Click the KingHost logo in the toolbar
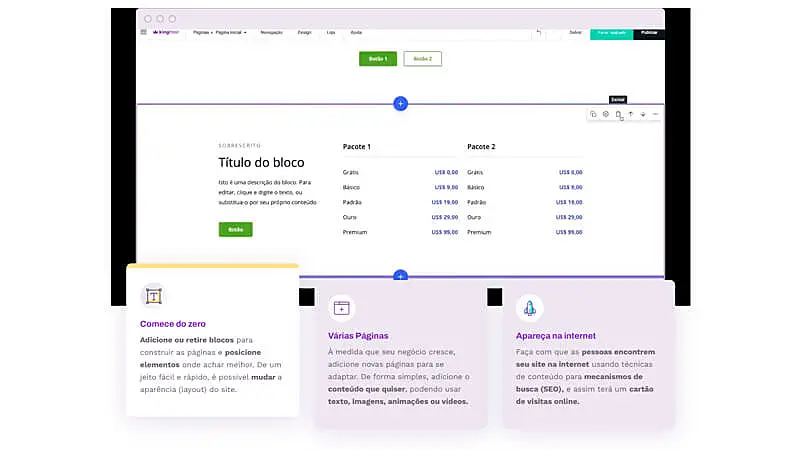Screen dimensions: 800x450 point(166,32)
